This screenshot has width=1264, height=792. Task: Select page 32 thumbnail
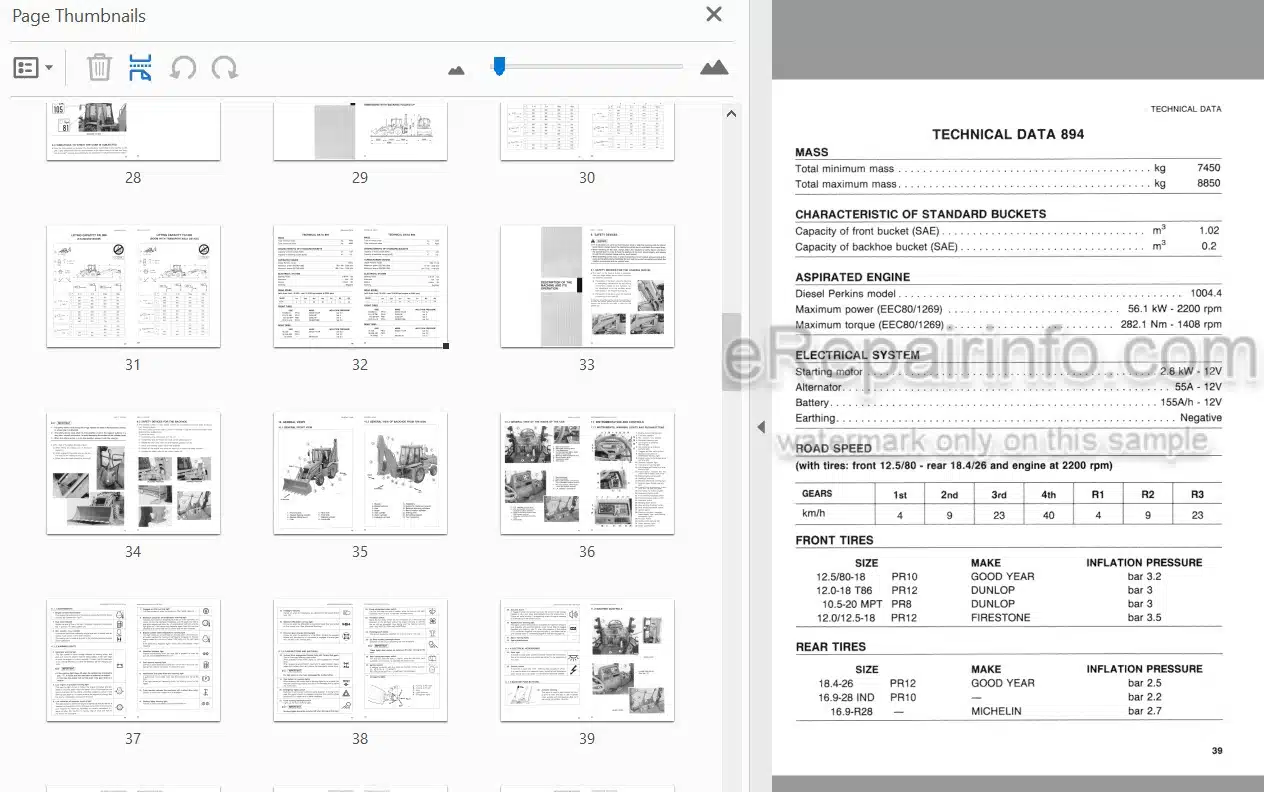point(360,287)
